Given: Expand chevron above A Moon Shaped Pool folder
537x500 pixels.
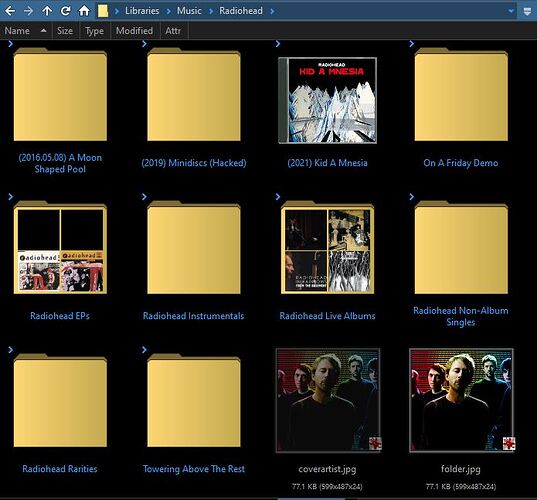Looking at the screenshot, I should click(11, 44).
